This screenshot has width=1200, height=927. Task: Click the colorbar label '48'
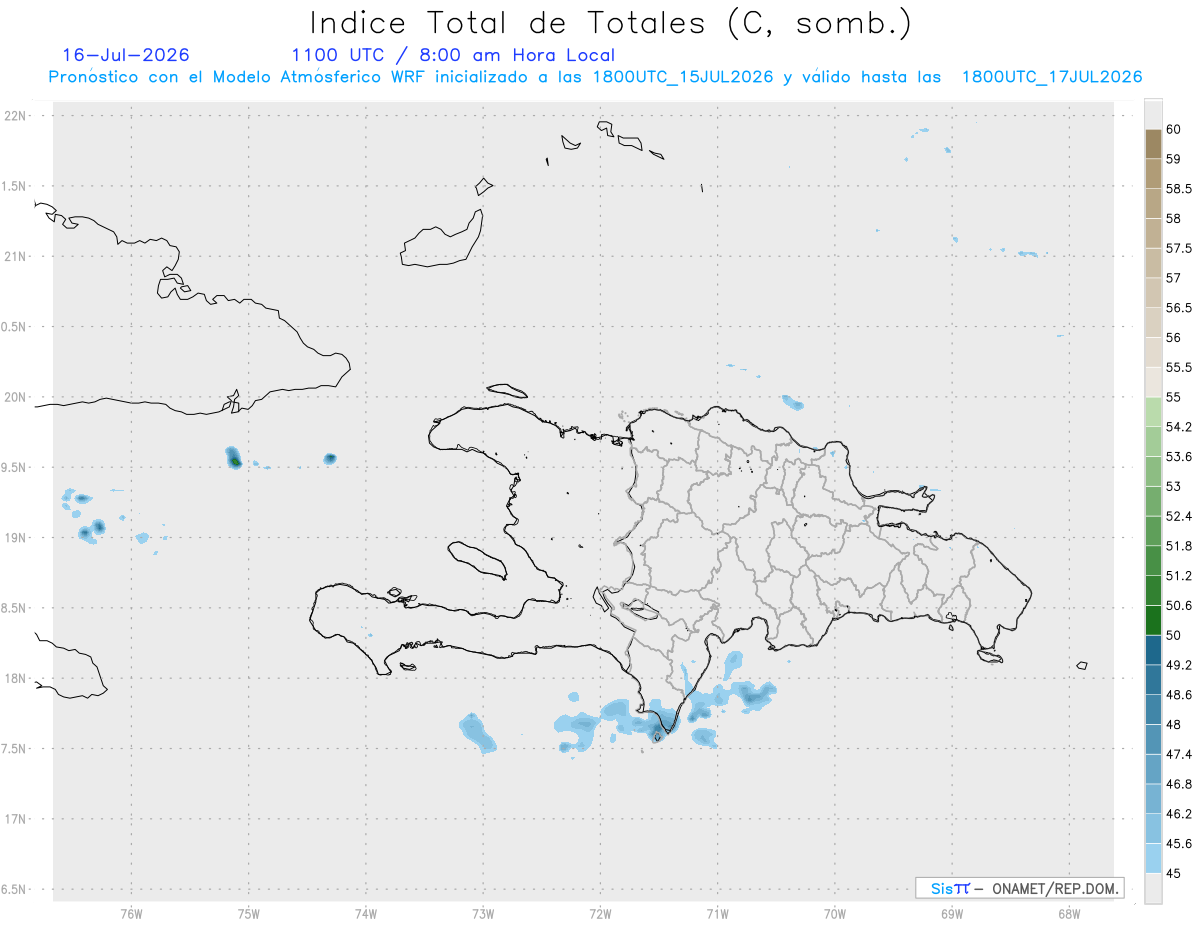click(x=1174, y=724)
